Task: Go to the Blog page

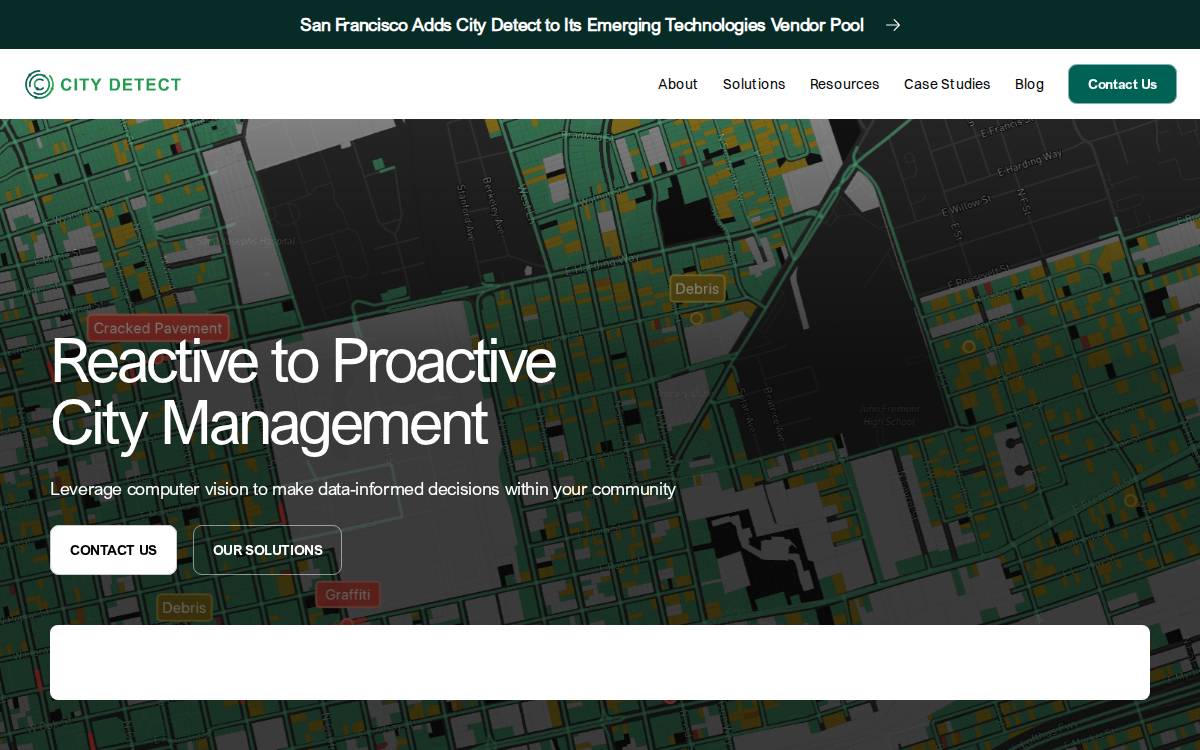Action: pos(1029,84)
